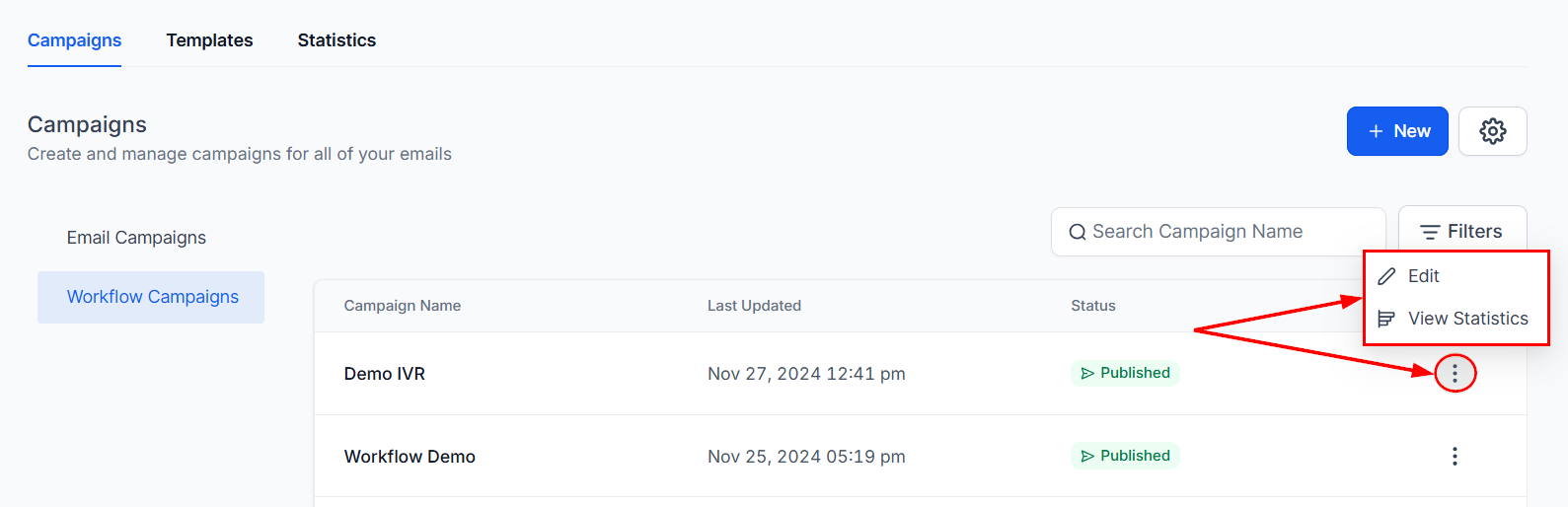Click the pencil Edit icon
1568x507 pixels.
coord(1386,276)
